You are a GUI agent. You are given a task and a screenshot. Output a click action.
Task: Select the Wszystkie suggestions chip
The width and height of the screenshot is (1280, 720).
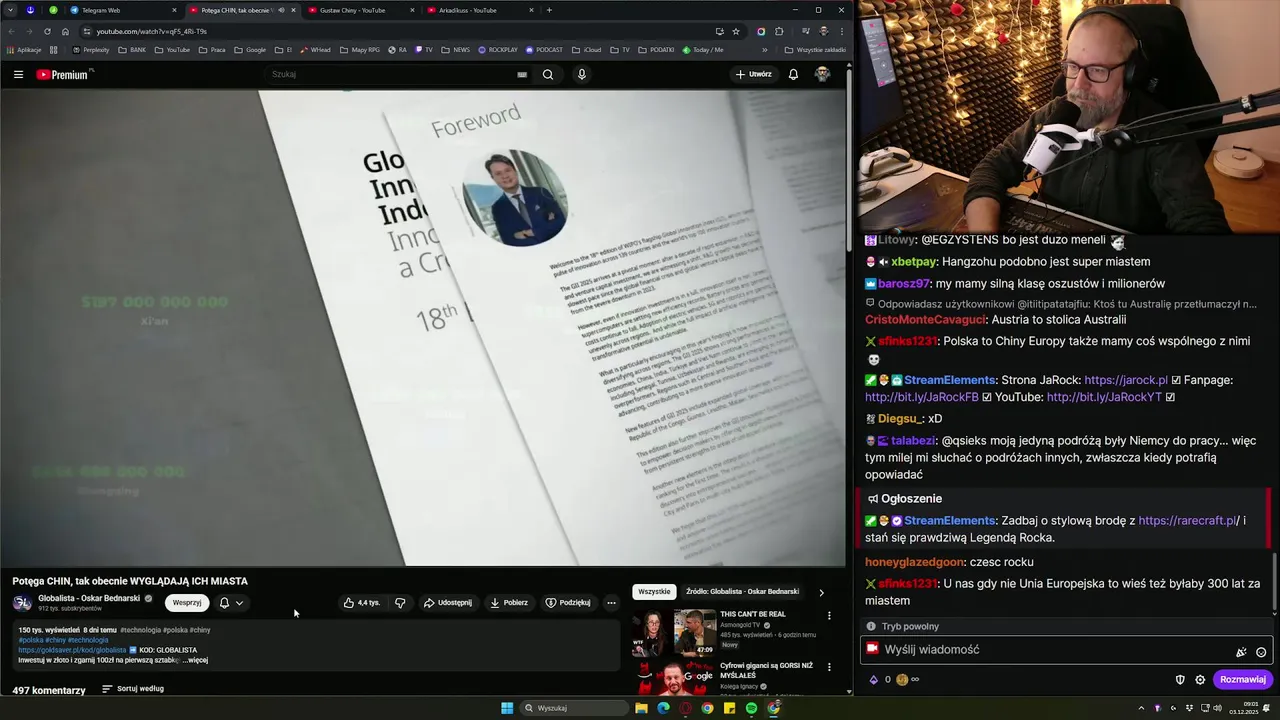654,592
